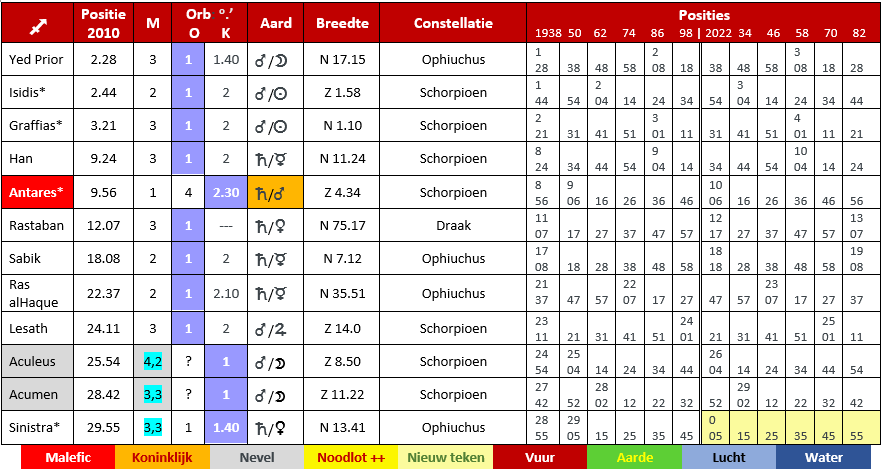Click the cyan 3,3 magnitude cell for Acumen

[152, 395]
